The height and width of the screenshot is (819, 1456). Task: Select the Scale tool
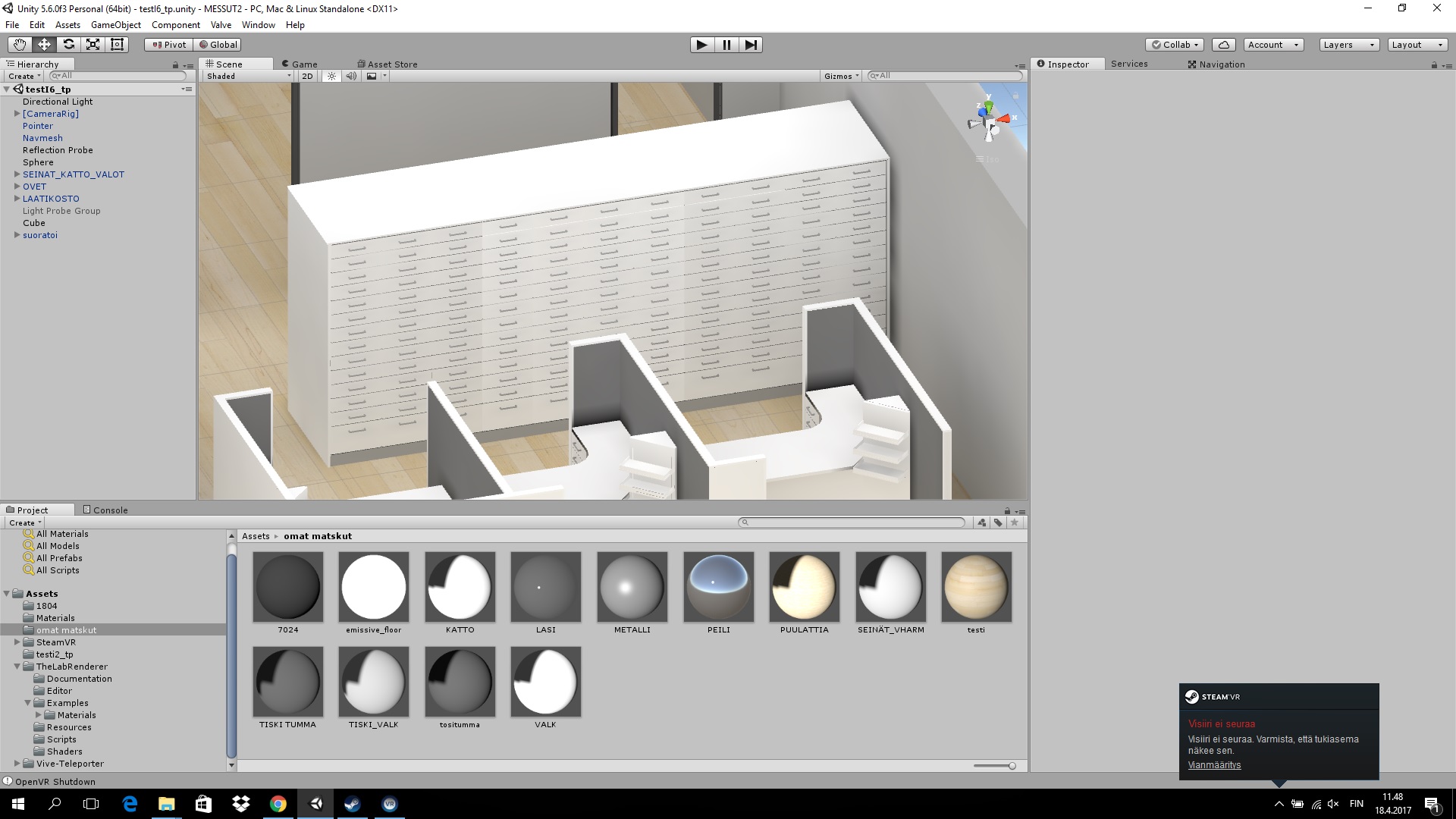click(x=93, y=44)
